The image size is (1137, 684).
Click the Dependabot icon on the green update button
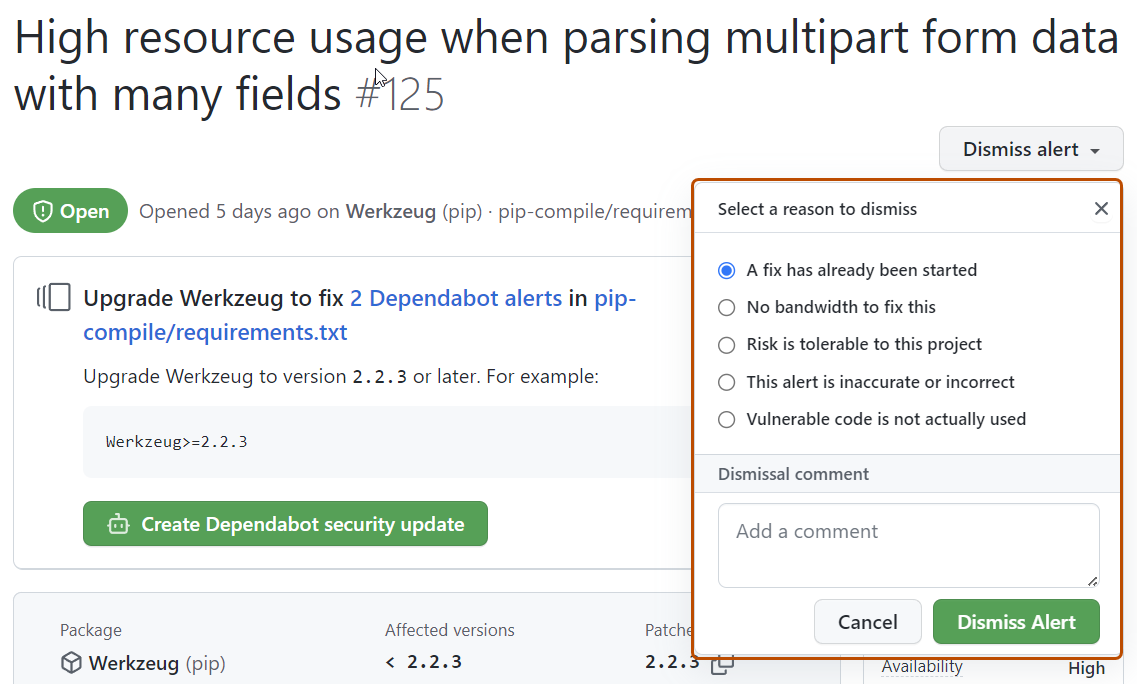coord(119,524)
